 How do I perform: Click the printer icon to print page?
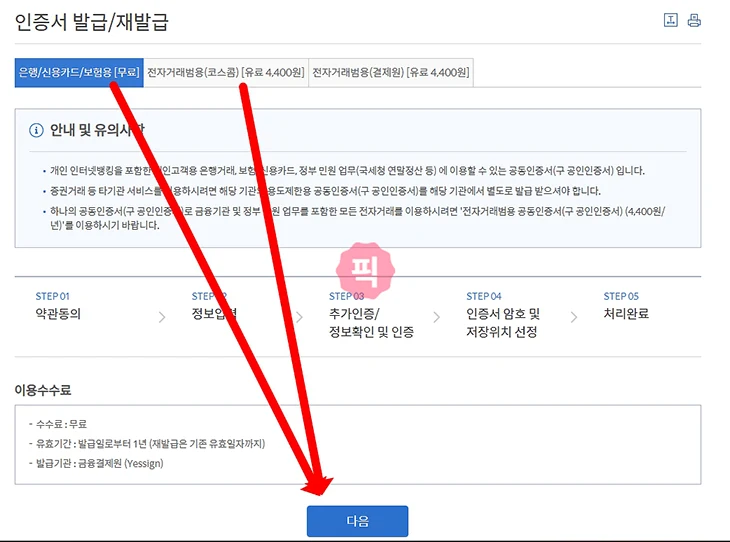694,20
